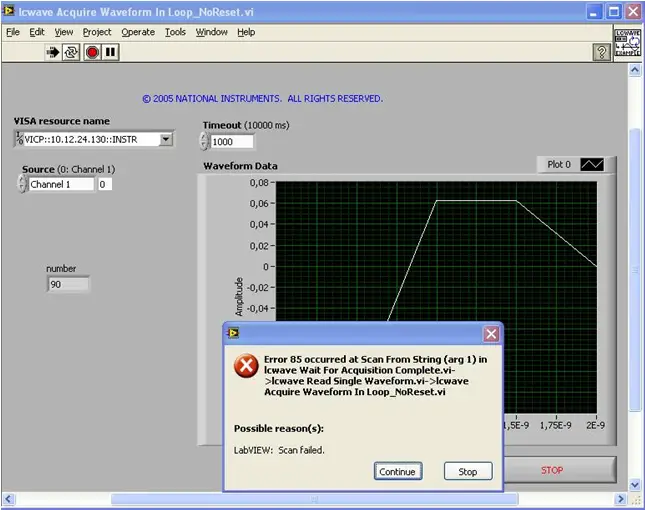Click the 1,75E-9 time axis value
645x510 pixels.
[x=555, y=425]
